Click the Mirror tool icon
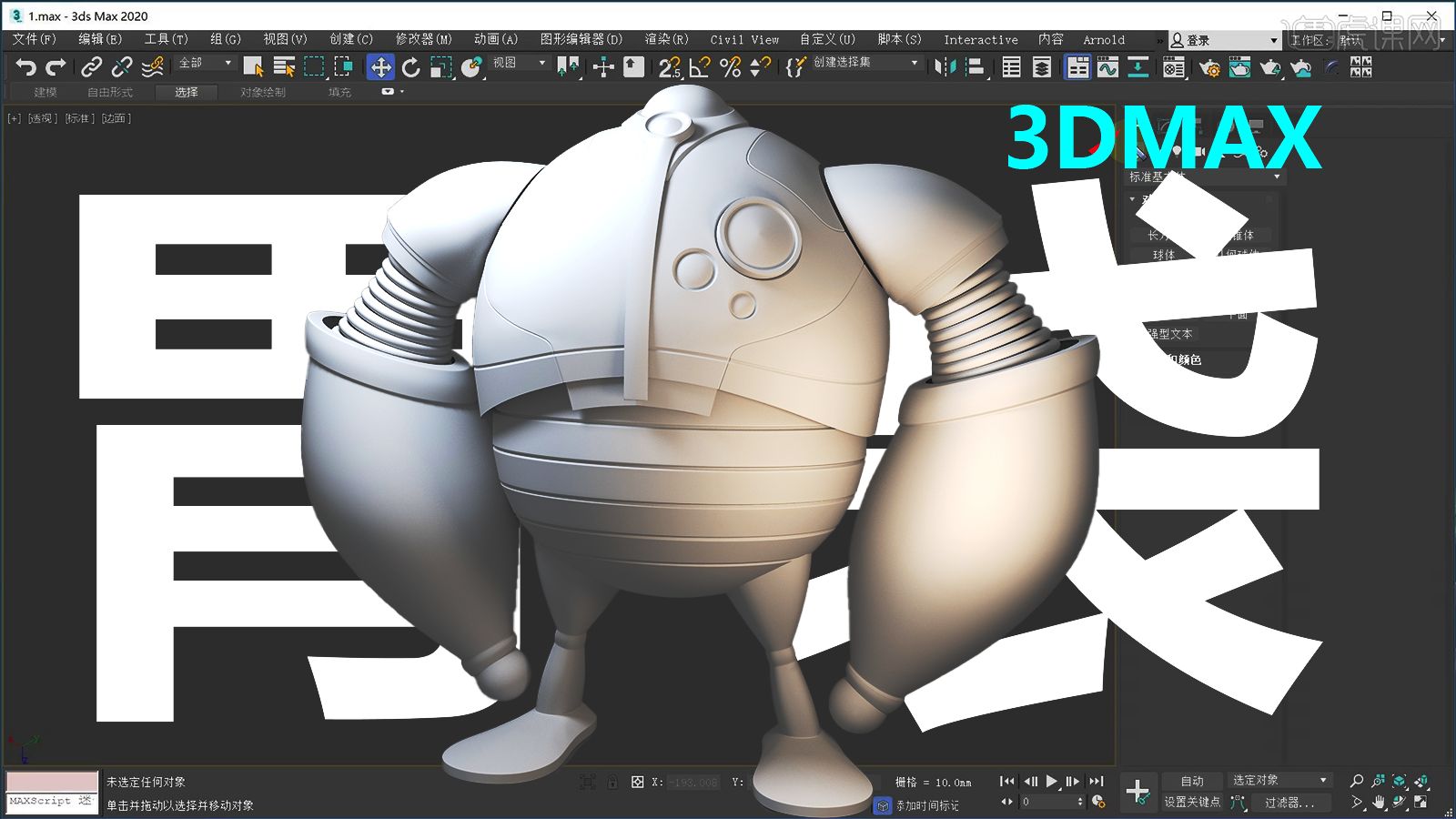 click(x=945, y=66)
